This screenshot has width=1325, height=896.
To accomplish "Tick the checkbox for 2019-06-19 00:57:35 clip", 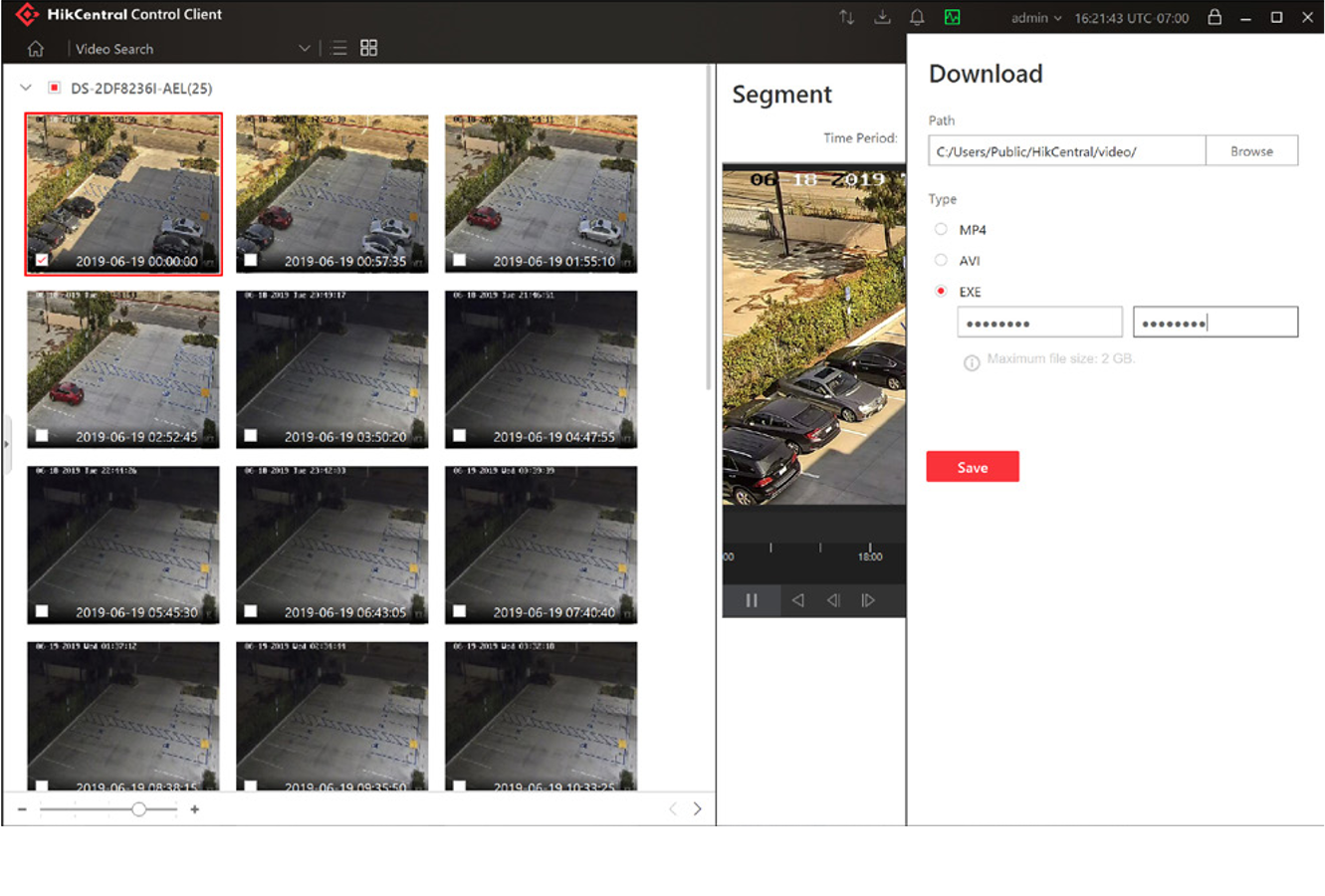I will click(x=251, y=261).
